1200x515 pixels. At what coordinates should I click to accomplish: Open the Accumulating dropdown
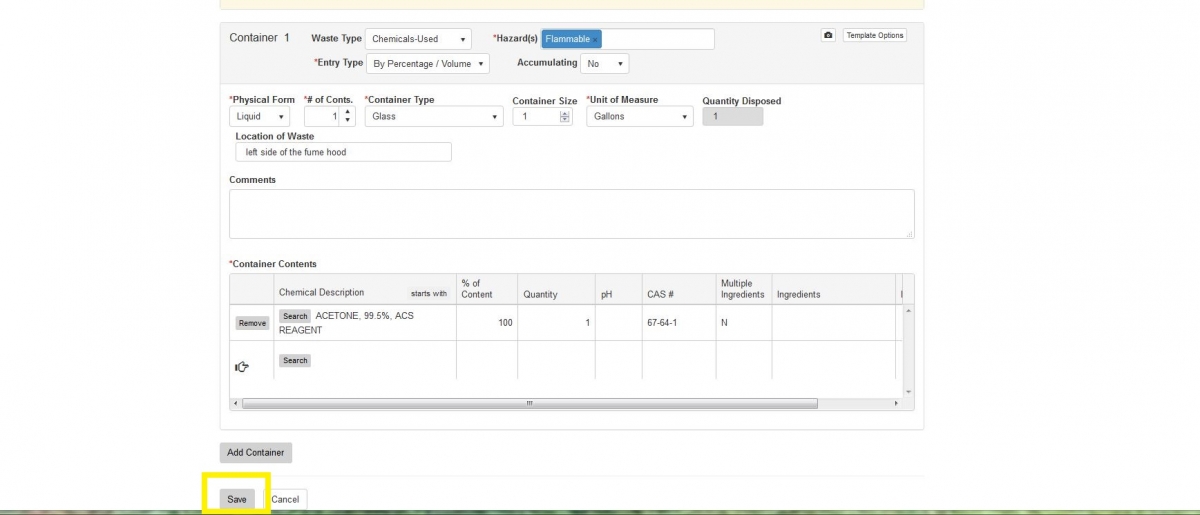tap(606, 64)
